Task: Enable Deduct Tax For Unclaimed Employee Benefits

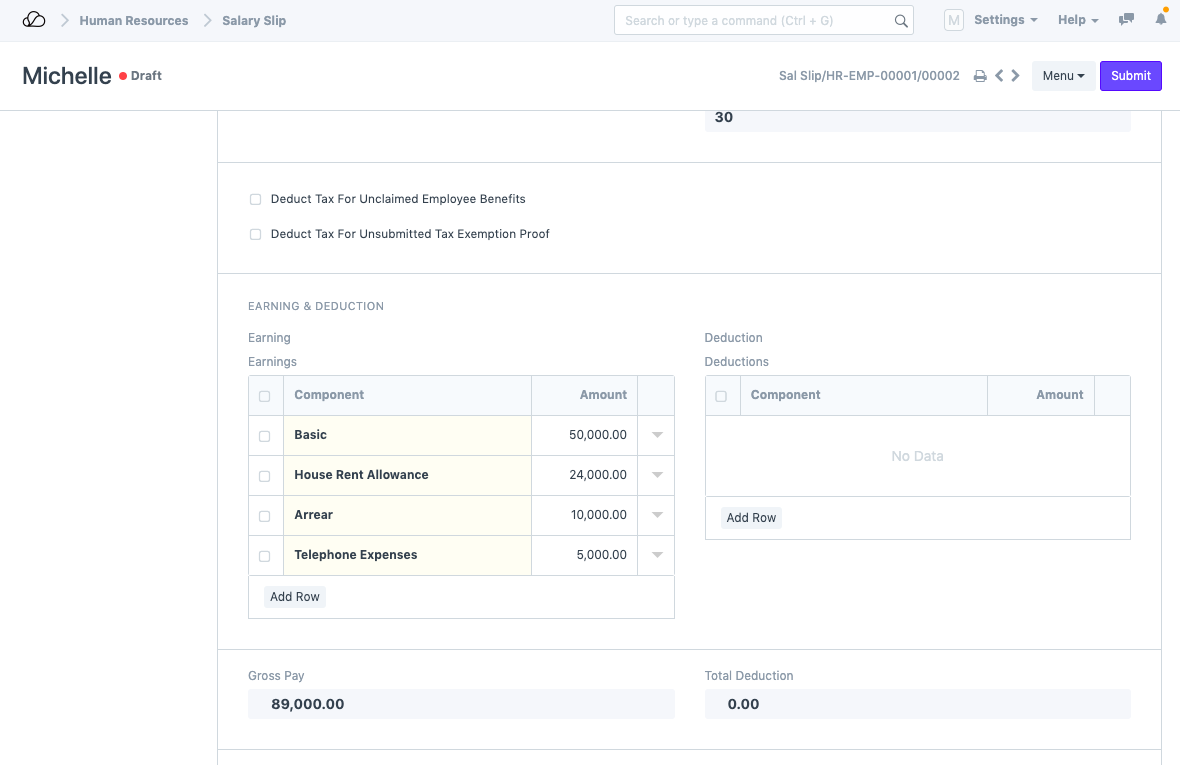Action: coord(256,200)
